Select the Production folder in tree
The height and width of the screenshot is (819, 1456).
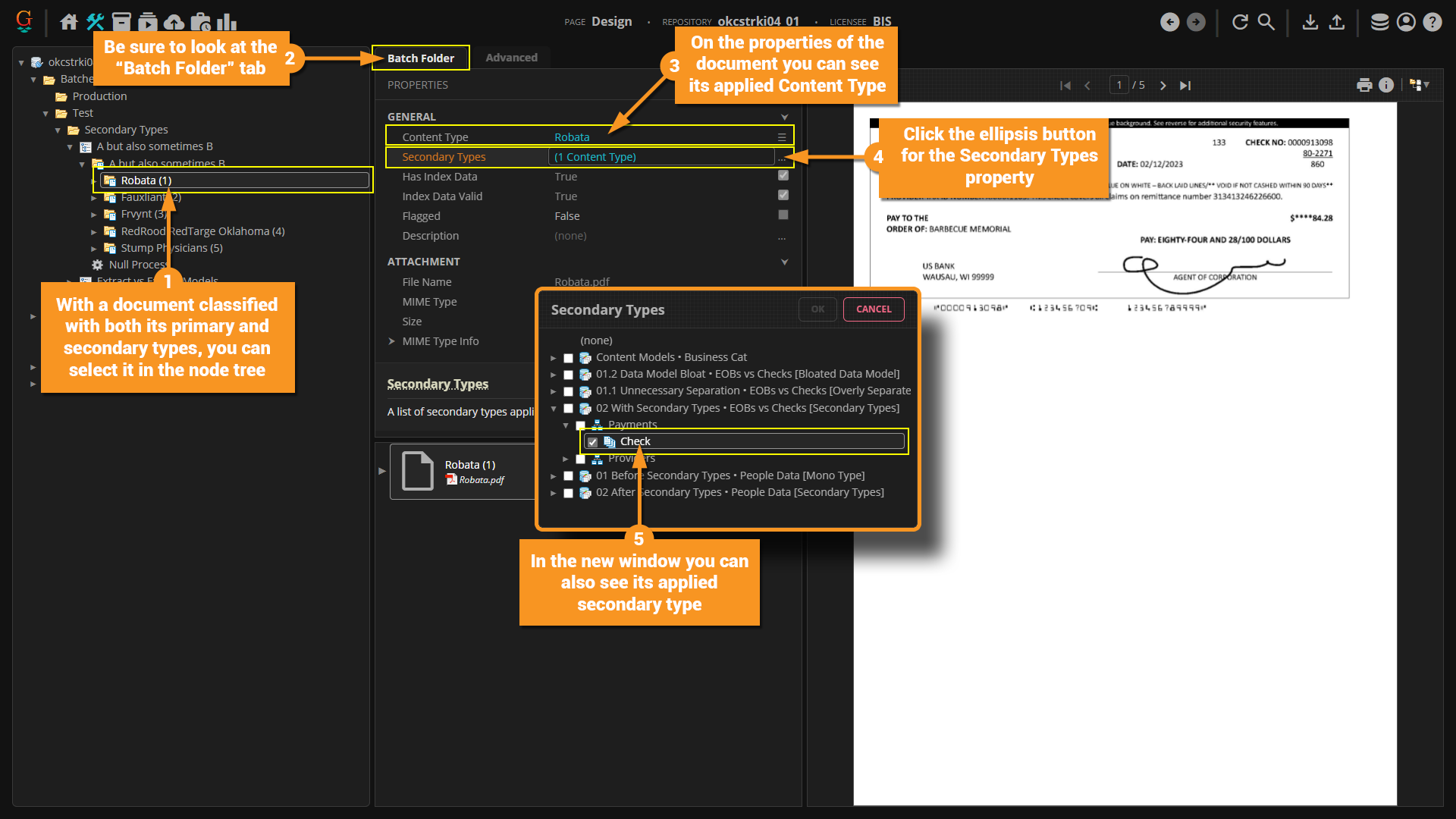(x=99, y=96)
